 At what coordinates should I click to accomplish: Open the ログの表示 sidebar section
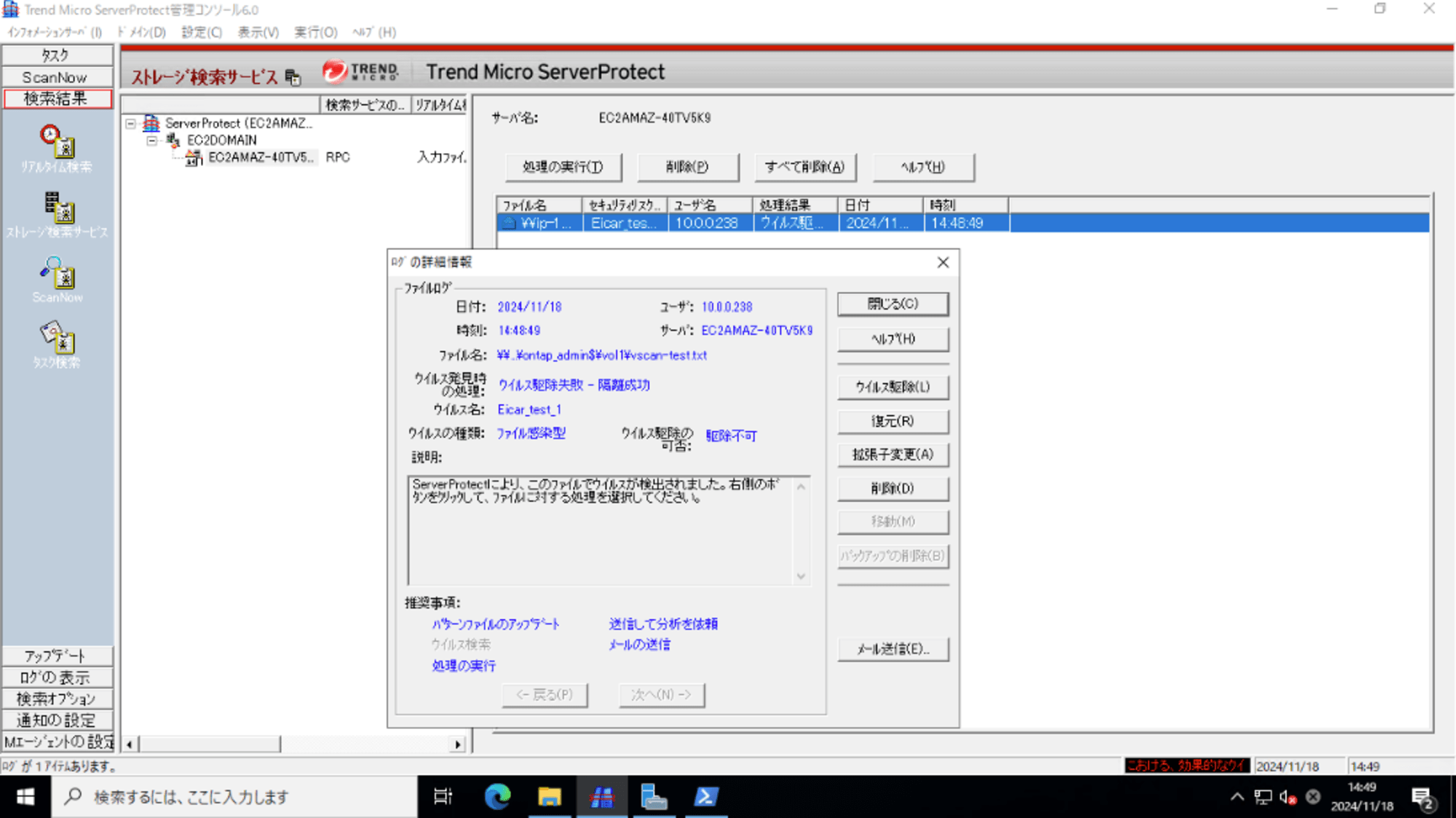[57, 677]
